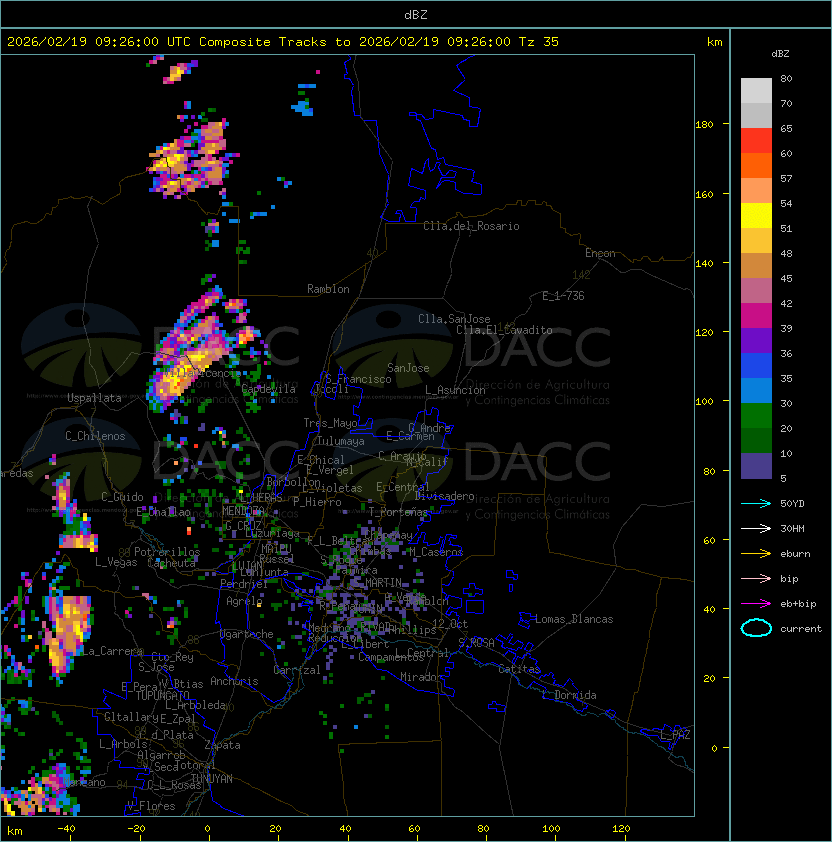Screen dimensions: 832x842
Task: Click the 'E_1-736' map label
Action: point(563,296)
